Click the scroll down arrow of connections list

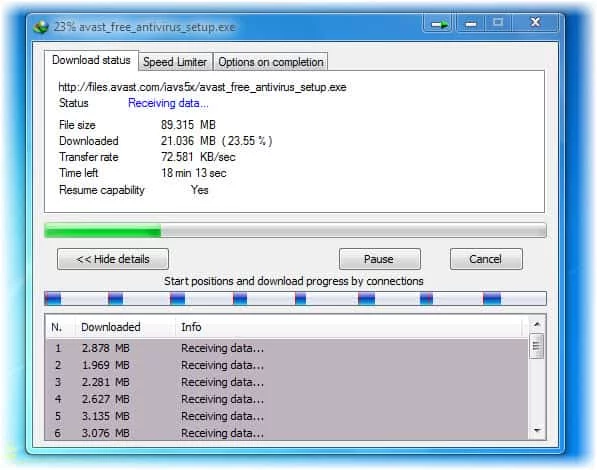537,430
